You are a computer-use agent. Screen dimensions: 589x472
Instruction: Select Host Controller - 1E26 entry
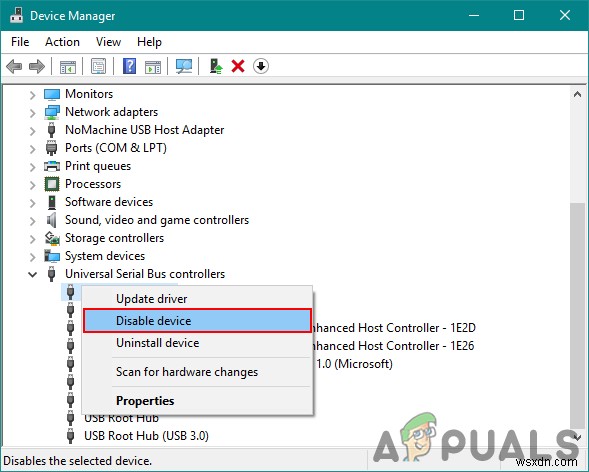394,346
